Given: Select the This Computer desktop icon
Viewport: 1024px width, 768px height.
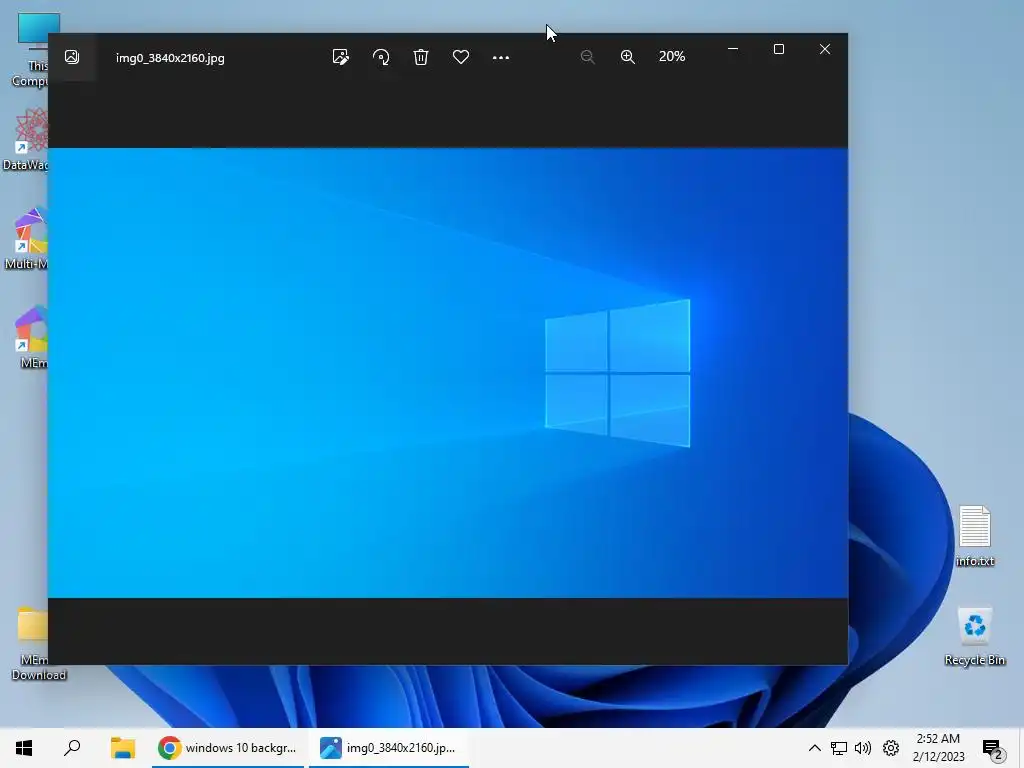Looking at the screenshot, I should (31, 50).
